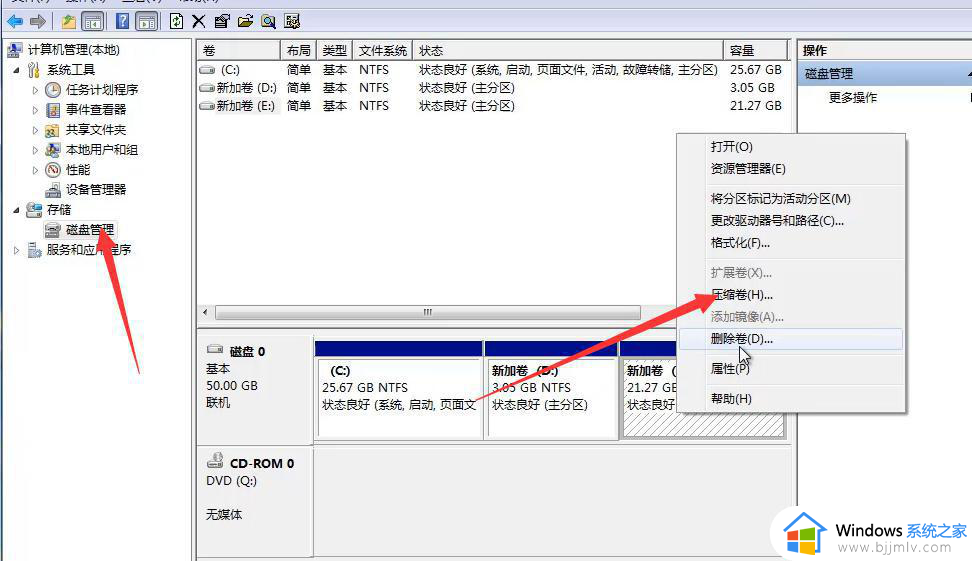
Task: Collapse the 系统工具 tree node
Action: click(17, 70)
